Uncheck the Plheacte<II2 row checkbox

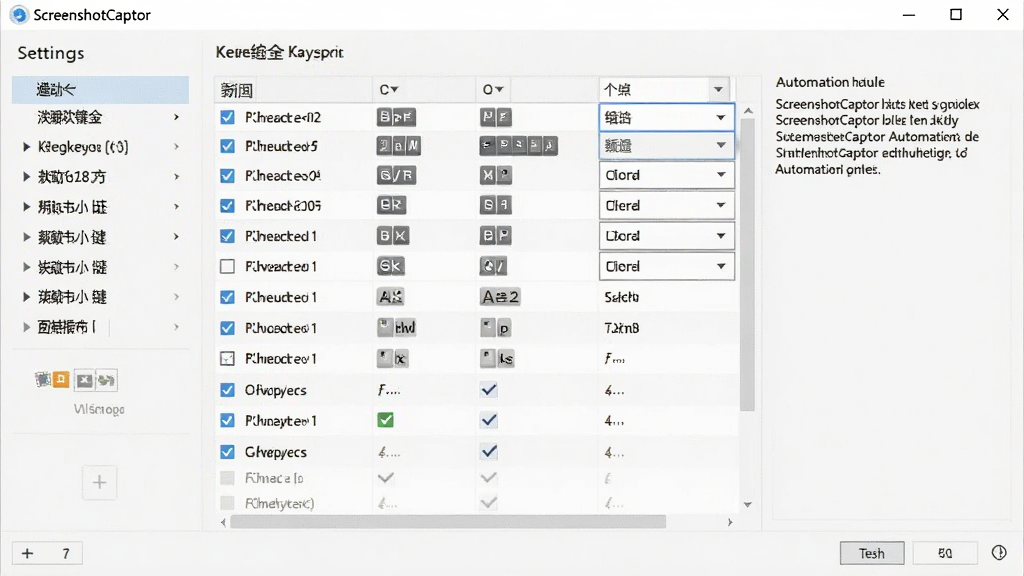(227, 117)
